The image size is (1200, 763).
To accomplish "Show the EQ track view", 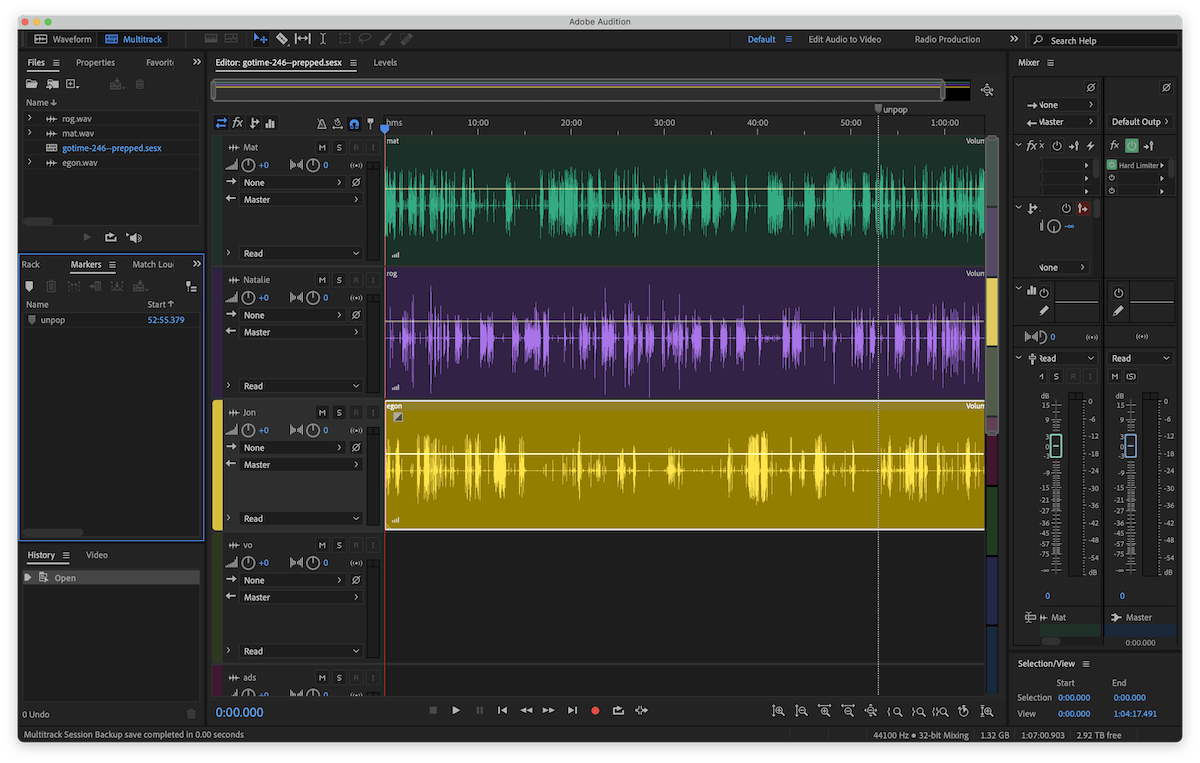I will coord(270,123).
